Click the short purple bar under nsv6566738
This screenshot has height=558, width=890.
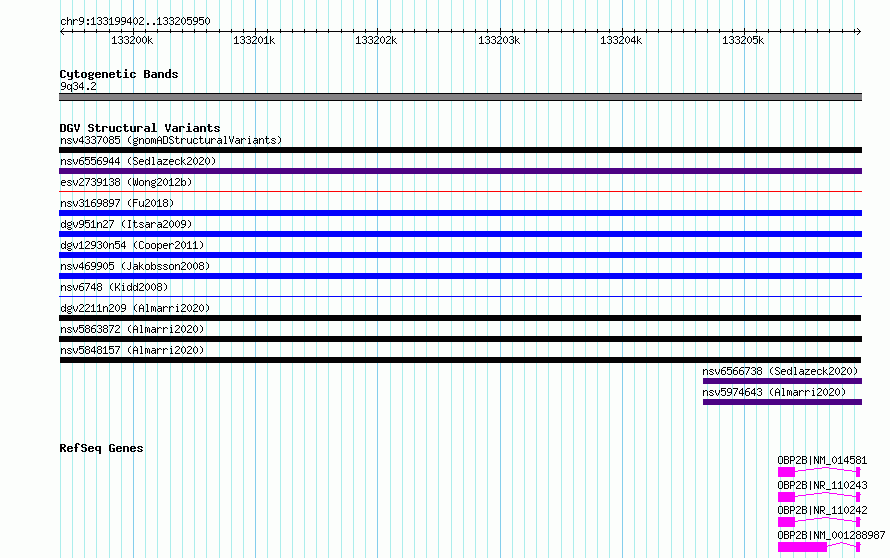point(782,381)
